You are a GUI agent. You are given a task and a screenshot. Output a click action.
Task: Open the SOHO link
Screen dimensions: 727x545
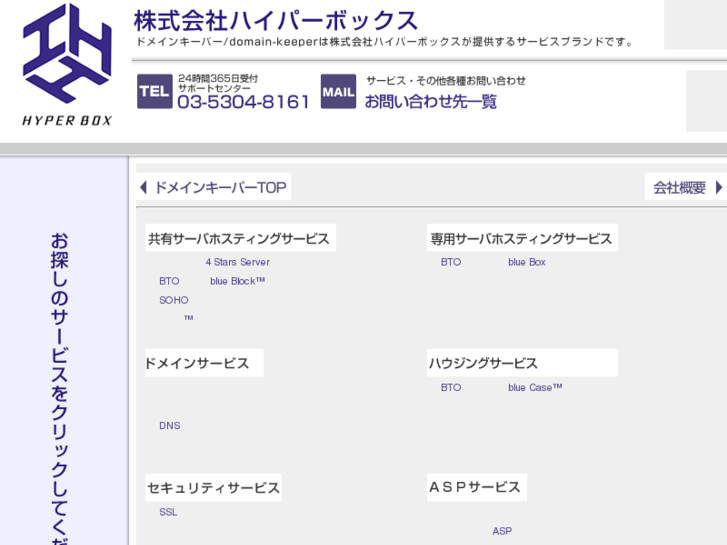tap(174, 300)
